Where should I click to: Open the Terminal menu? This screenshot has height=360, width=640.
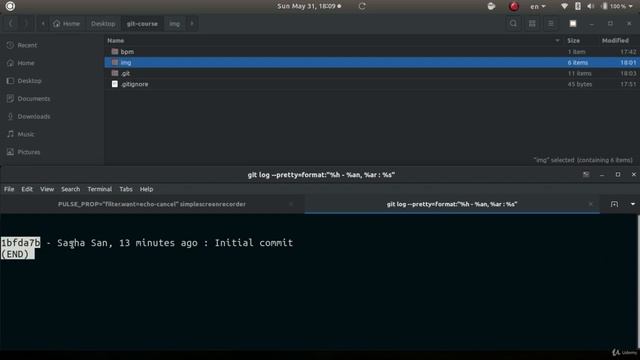(x=100, y=189)
